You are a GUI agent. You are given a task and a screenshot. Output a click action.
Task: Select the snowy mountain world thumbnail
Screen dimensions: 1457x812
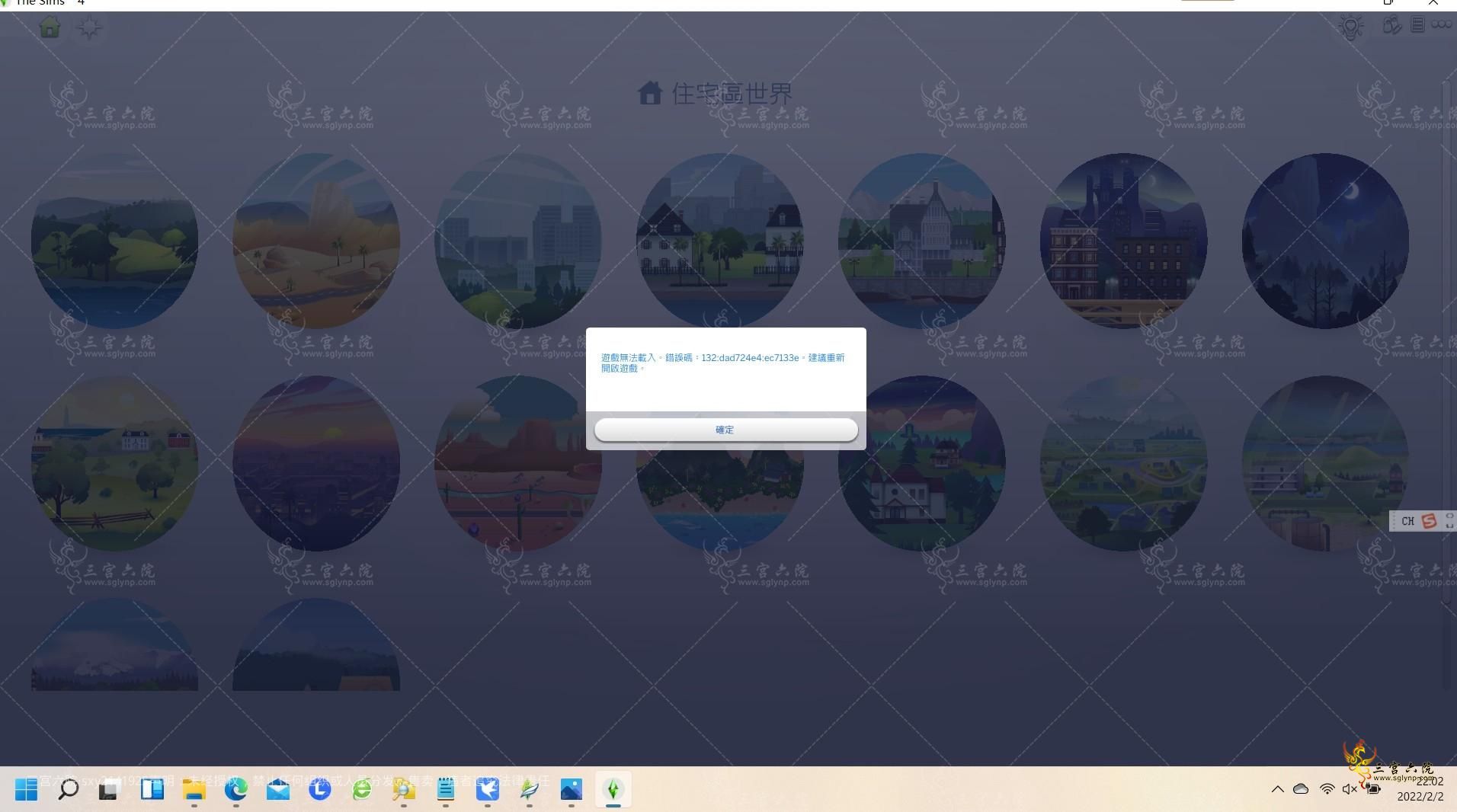click(114, 644)
